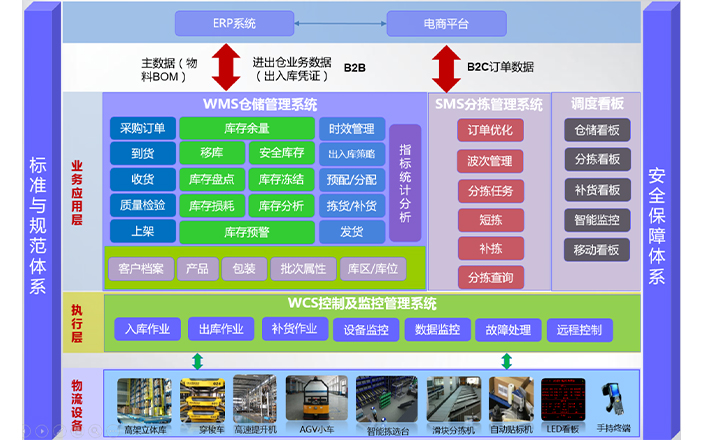Open the 仓储看板 dashboard block
Screen dimensions: 703x440
click(x=597, y=130)
